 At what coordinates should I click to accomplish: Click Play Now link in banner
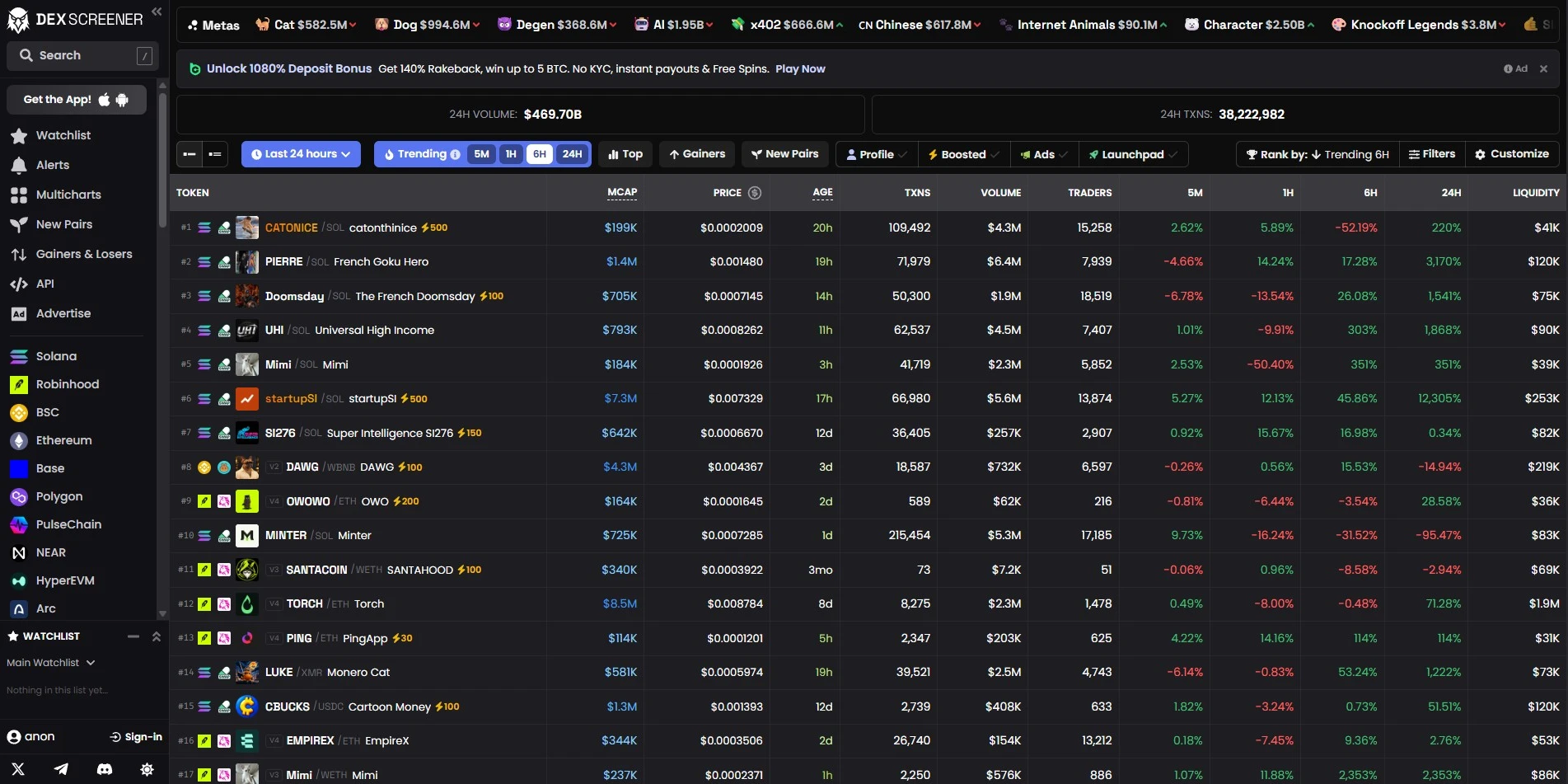pos(800,69)
